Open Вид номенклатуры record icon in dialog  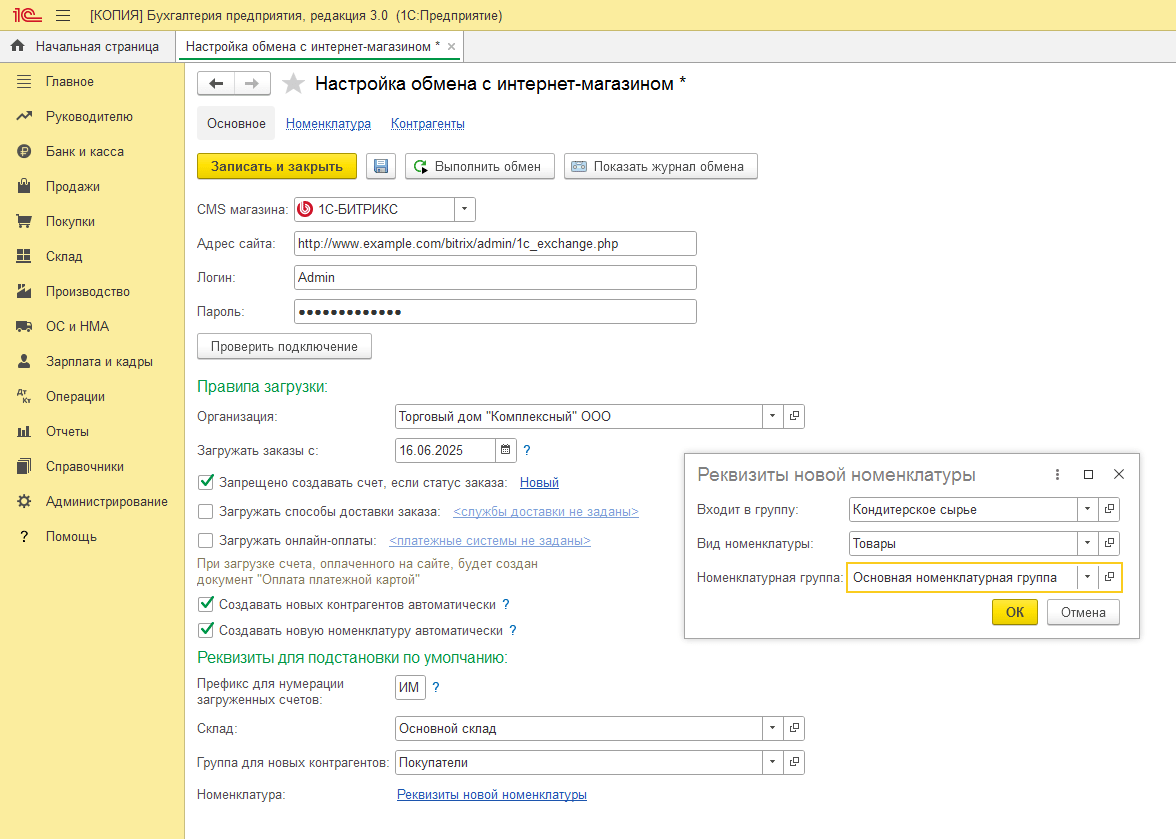pyautogui.click(x=1108, y=543)
